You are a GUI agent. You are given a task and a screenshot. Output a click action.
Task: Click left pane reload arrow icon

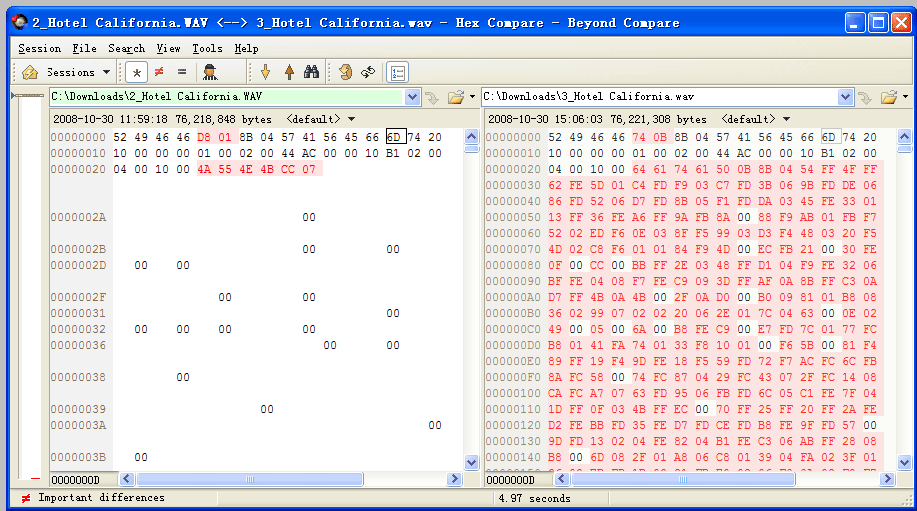click(x=433, y=98)
